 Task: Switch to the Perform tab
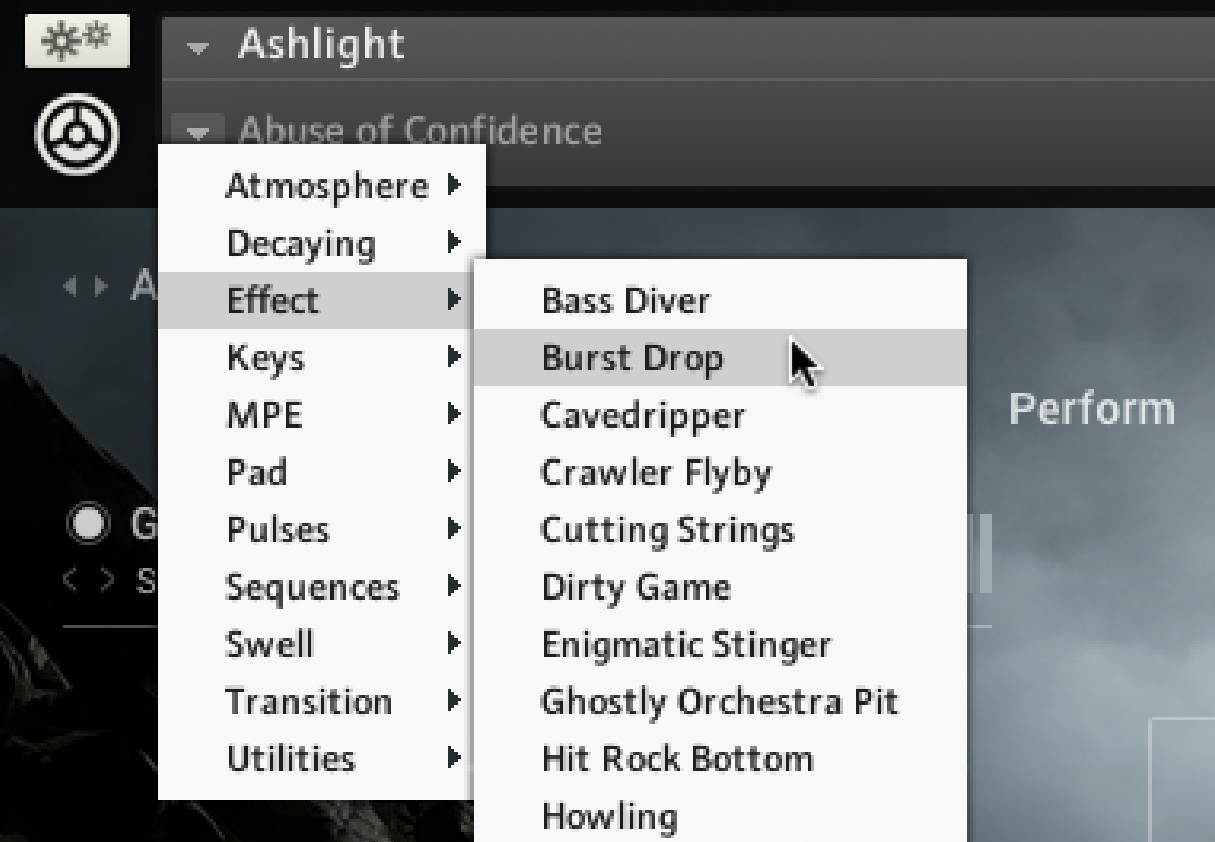(1091, 409)
